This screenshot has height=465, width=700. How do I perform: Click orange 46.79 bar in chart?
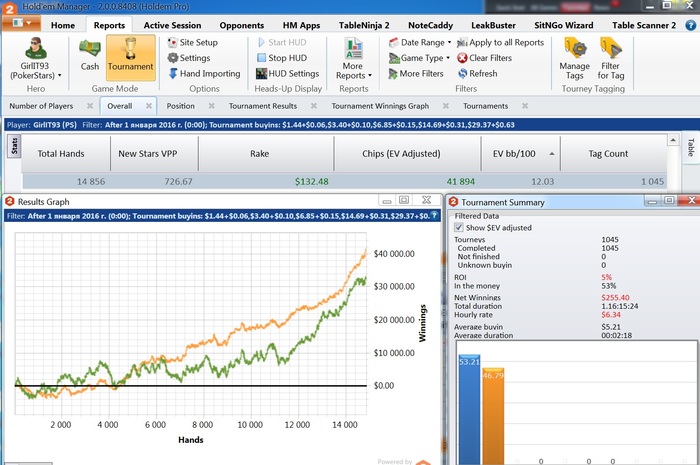[493, 416]
